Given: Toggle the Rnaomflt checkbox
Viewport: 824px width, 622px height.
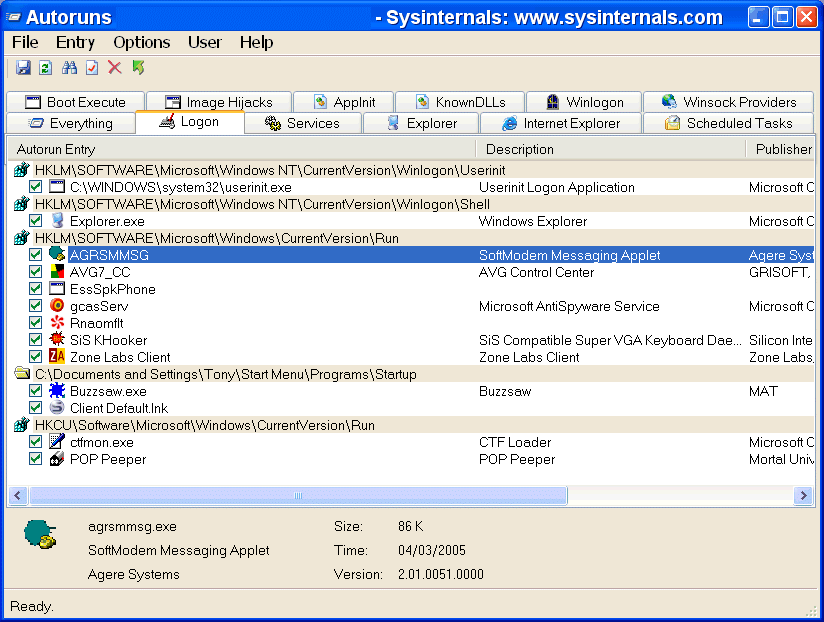Looking at the screenshot, I should click(36, 323).
